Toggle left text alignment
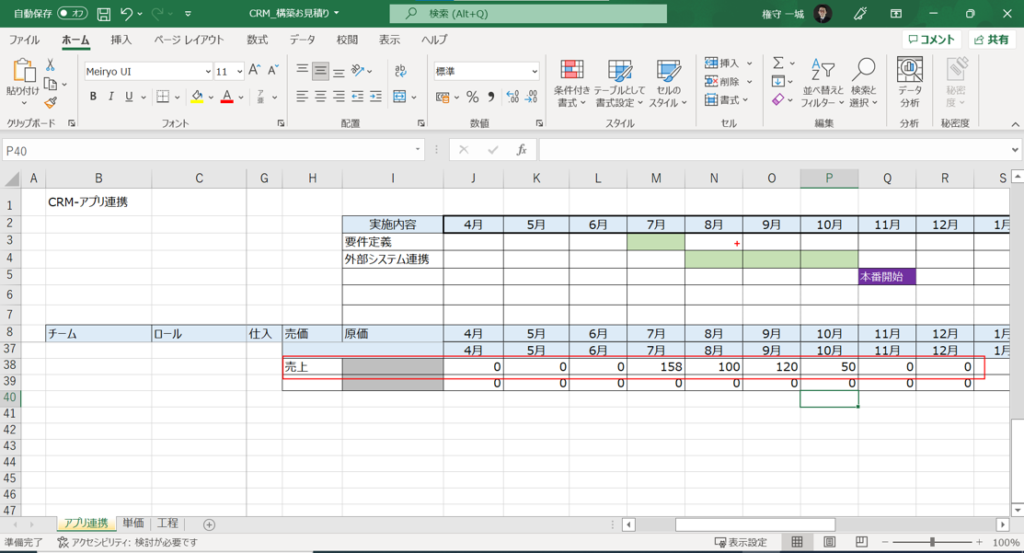Image resolution: width=1024 pixels, height=553 pixels. pyautogui.click(x=302, y=97)
